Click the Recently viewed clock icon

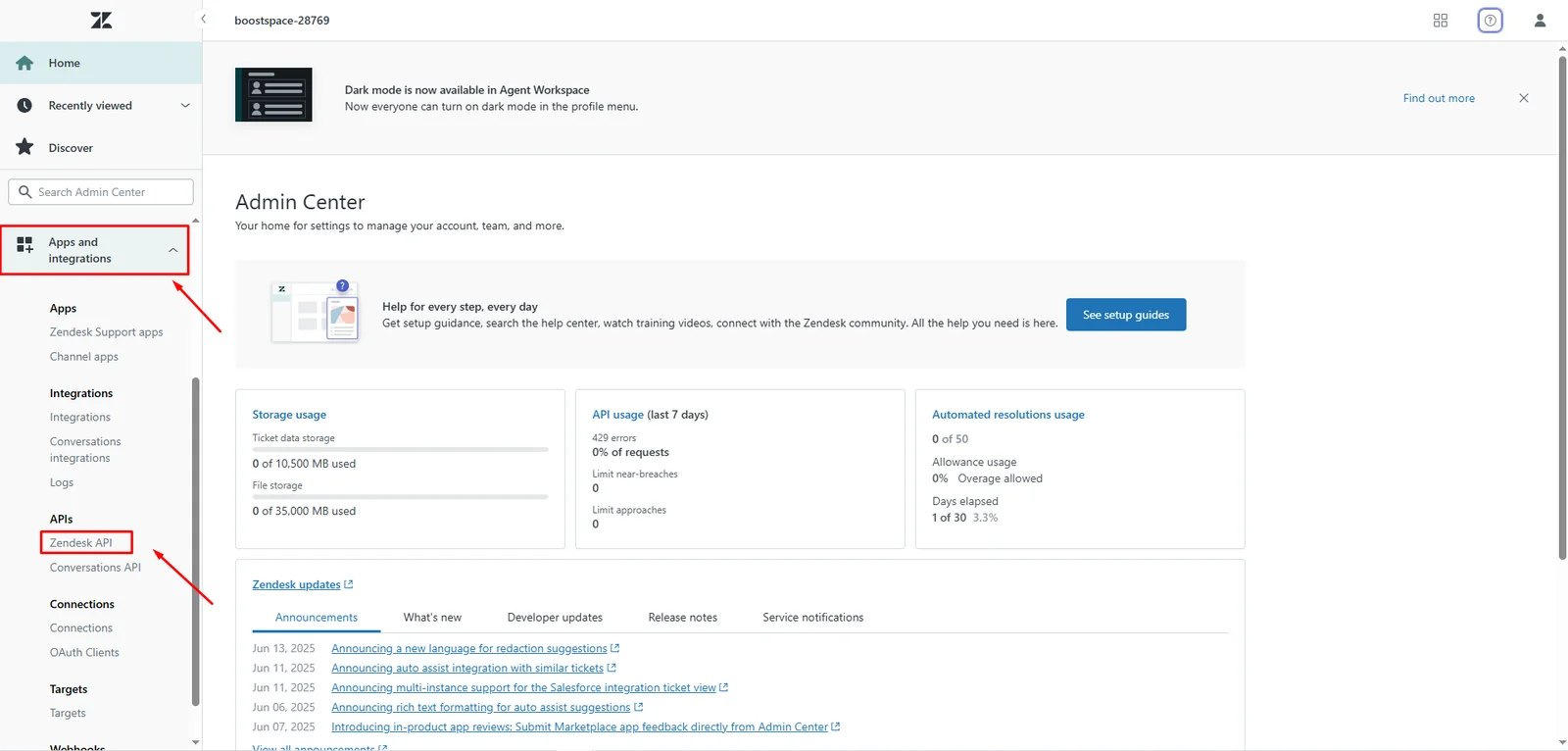[x=25, y=106]
